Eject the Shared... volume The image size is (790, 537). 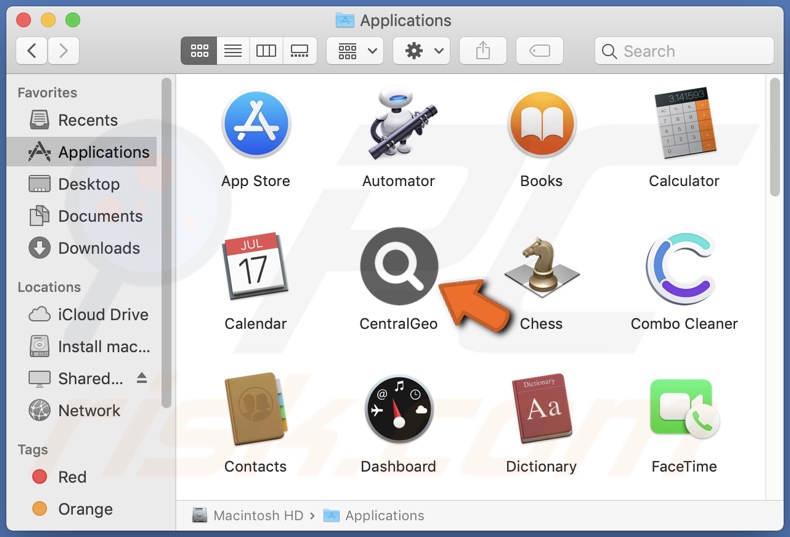pos(142,378)
